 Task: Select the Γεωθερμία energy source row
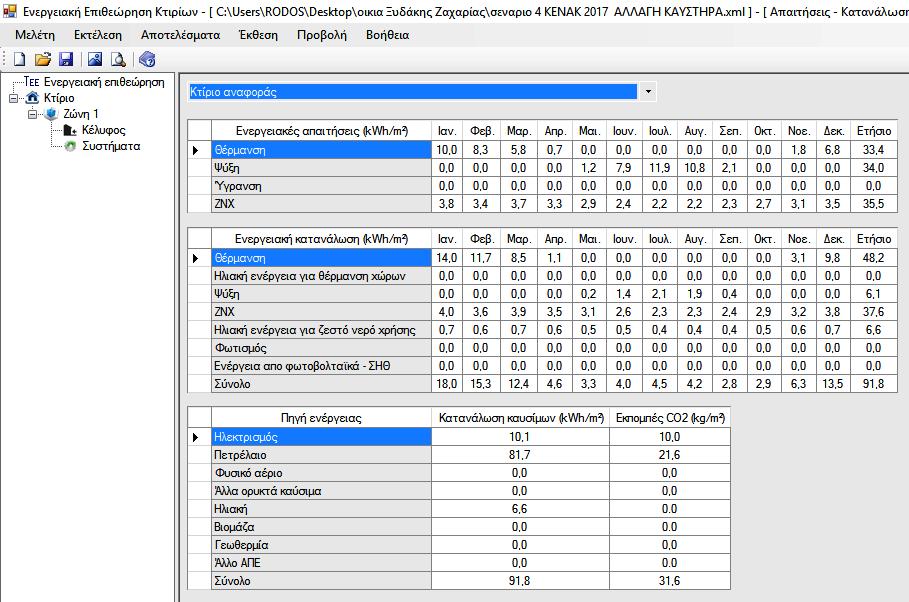pos(459,545)
